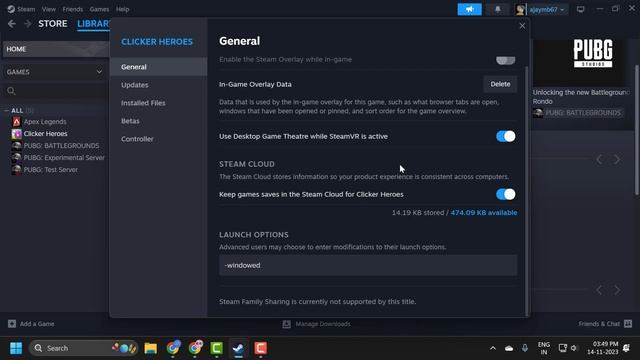Click the Steam logo menu icon

click(x=11, y=9)
